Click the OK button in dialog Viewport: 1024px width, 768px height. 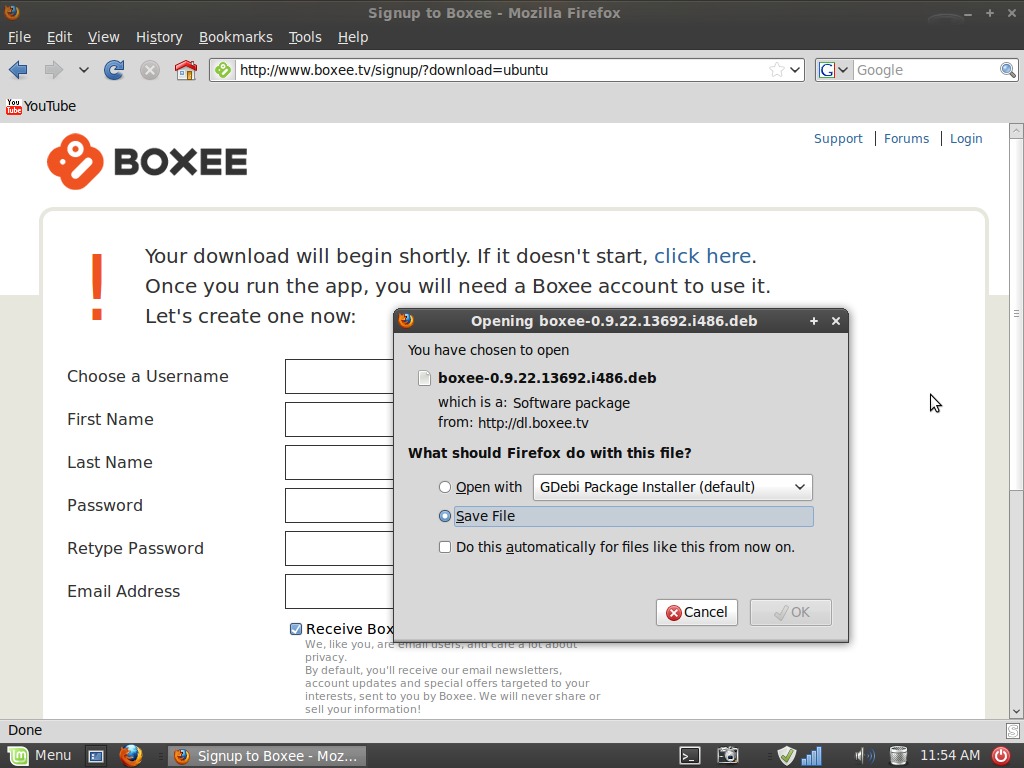coord(791,613)
